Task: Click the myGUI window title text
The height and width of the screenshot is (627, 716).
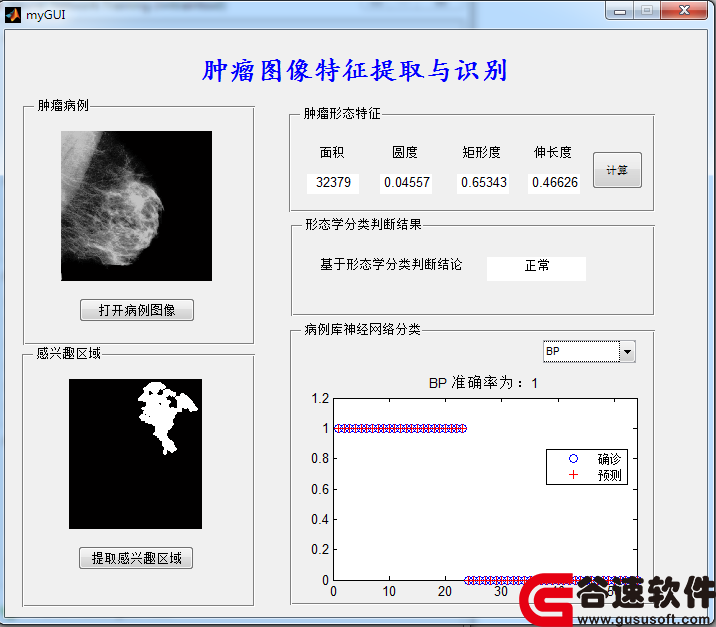Action: coord(46,15)
